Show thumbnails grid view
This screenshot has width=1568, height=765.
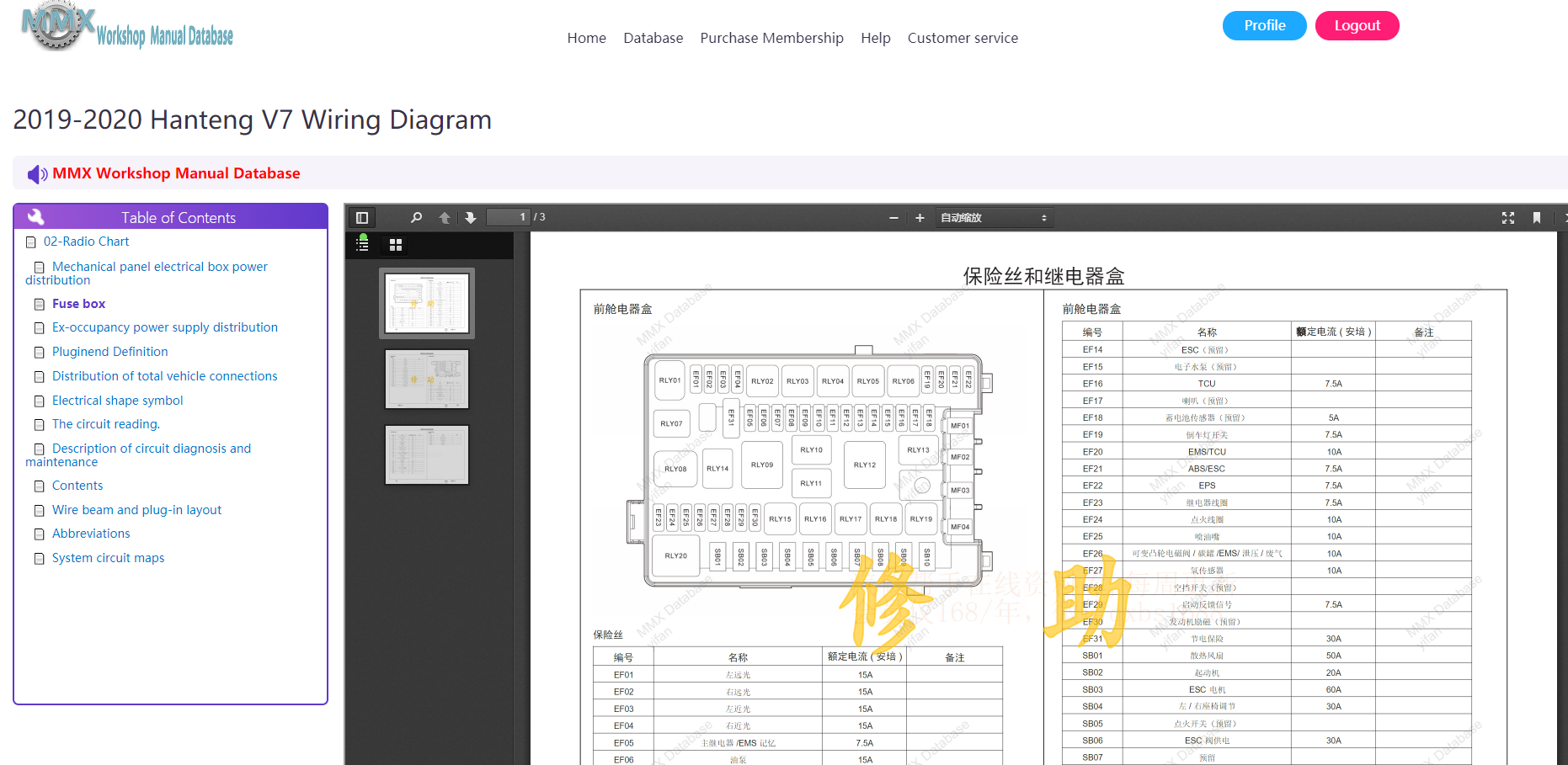396,245
